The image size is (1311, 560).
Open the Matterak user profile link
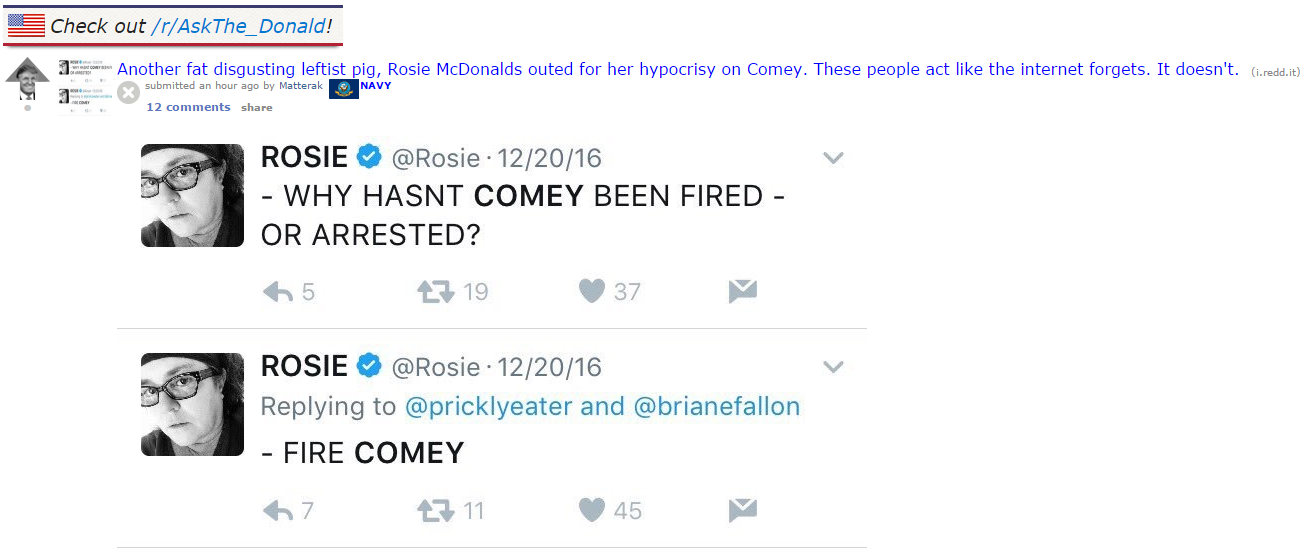point(301,86)
